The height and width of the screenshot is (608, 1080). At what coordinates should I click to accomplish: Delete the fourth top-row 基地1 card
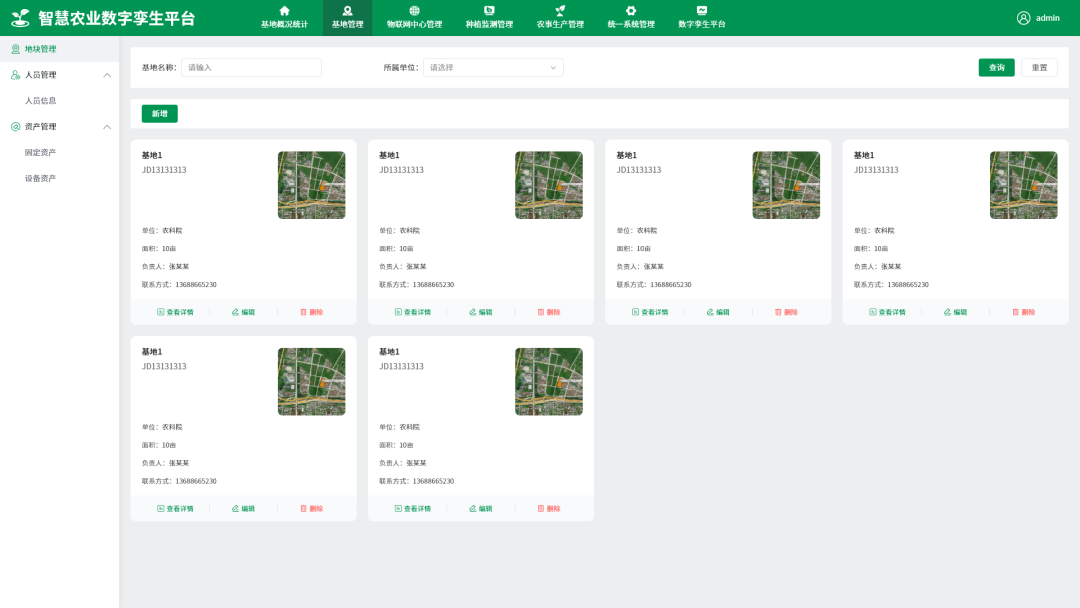click(x=1024, y=312)
